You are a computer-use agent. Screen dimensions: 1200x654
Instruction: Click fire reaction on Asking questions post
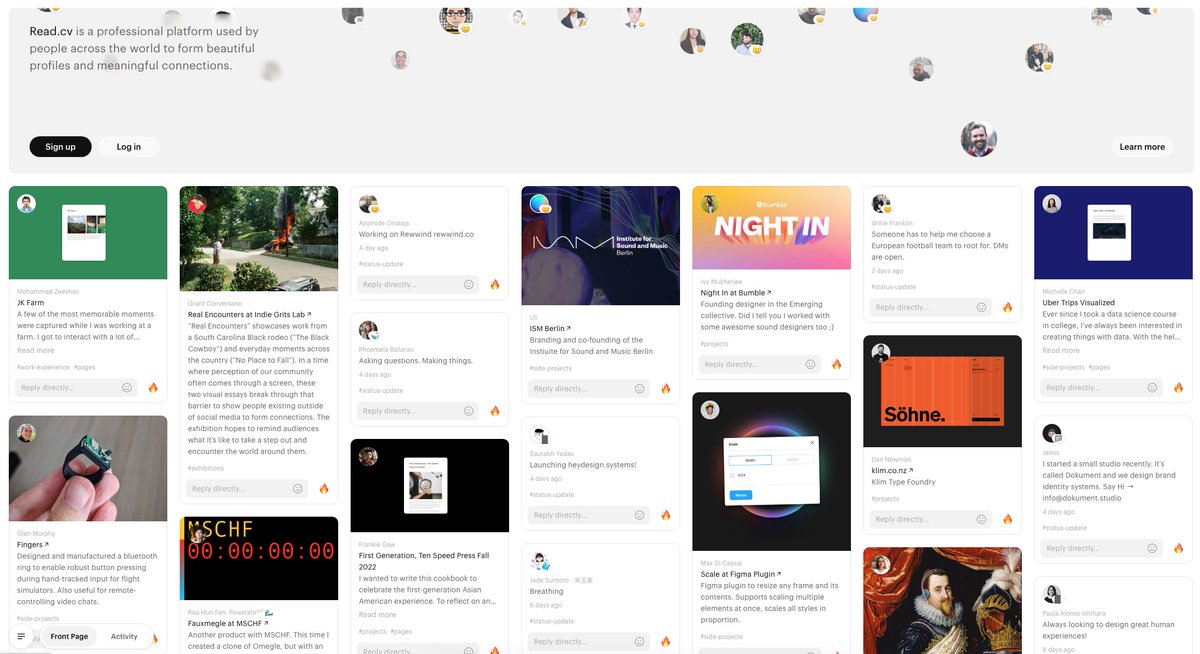click(x=495, y=410)
